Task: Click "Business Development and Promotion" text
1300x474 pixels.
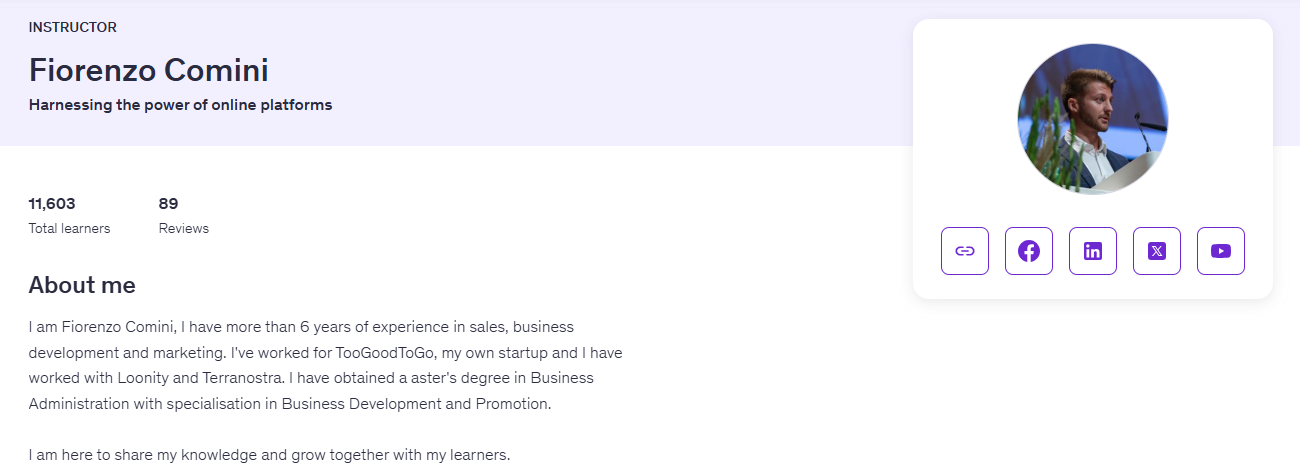Action: click(415, 404)
